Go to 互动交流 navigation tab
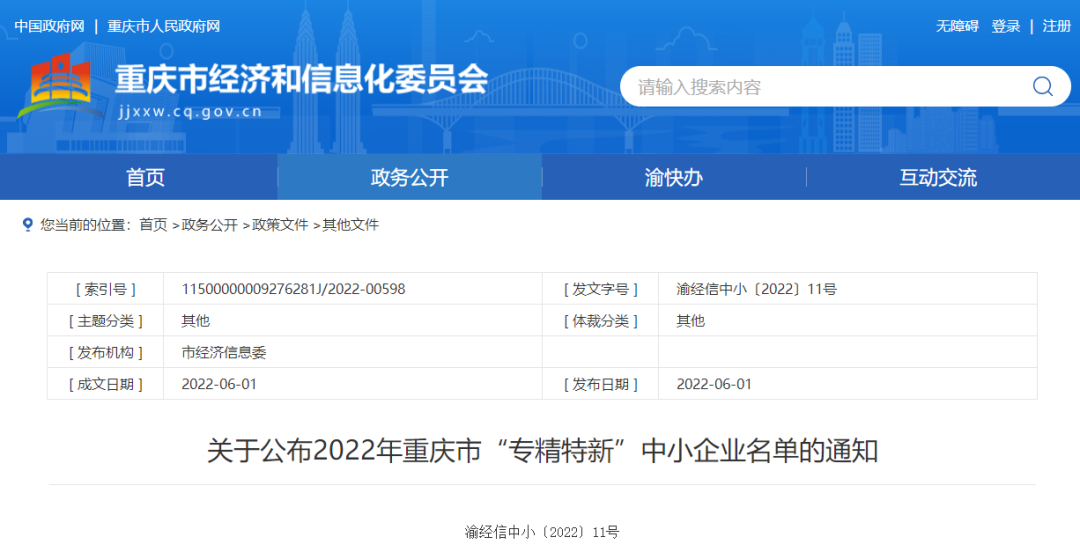Screen dimensions: 1080x552 [x=937, y=178]
